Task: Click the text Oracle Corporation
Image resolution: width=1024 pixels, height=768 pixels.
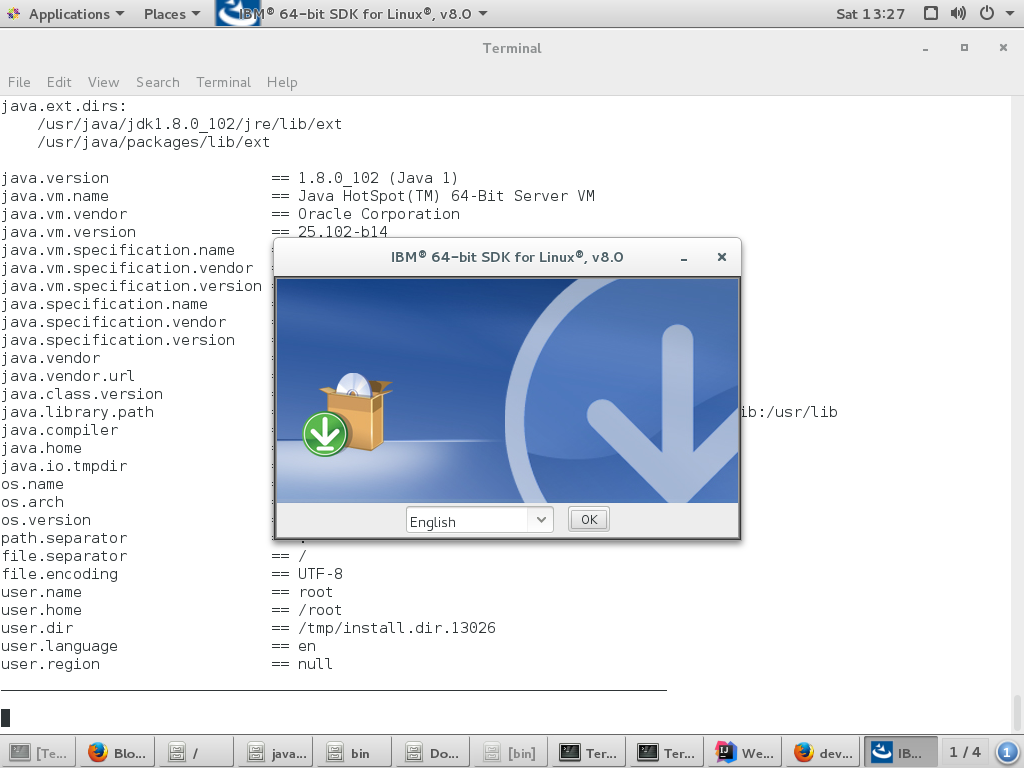Action: (379, 214)
